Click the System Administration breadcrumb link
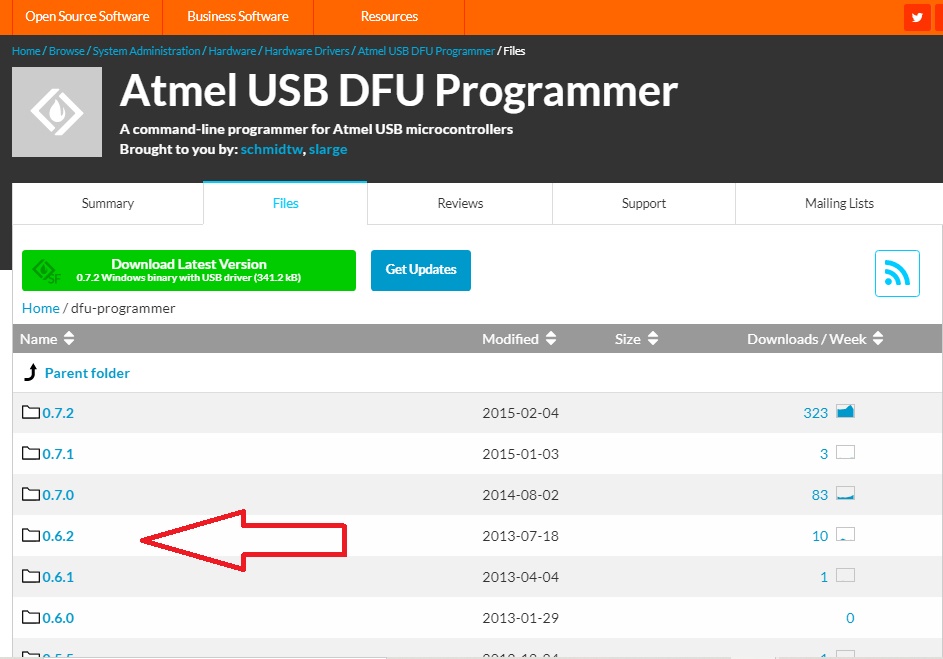 coord(146,51)
